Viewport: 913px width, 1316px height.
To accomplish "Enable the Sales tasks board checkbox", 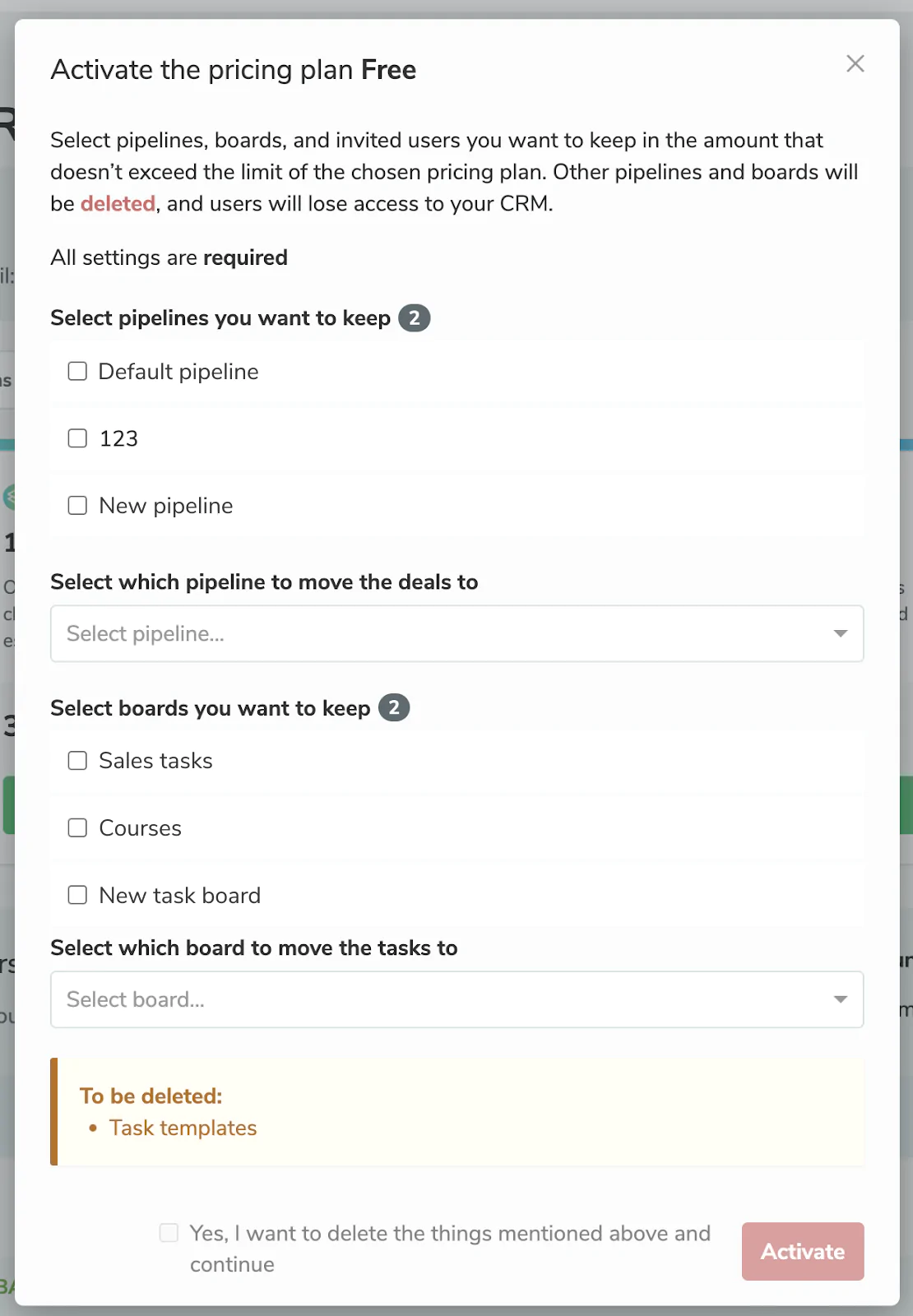I will (77, 760).
